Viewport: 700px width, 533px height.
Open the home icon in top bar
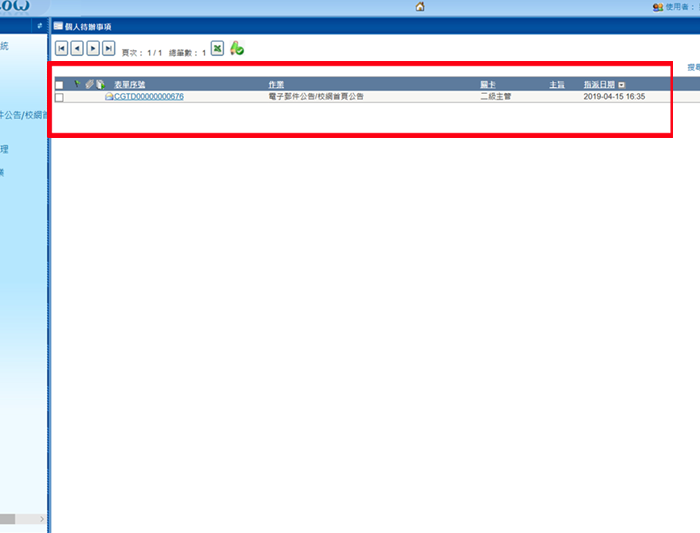click(x=420, y=7)
